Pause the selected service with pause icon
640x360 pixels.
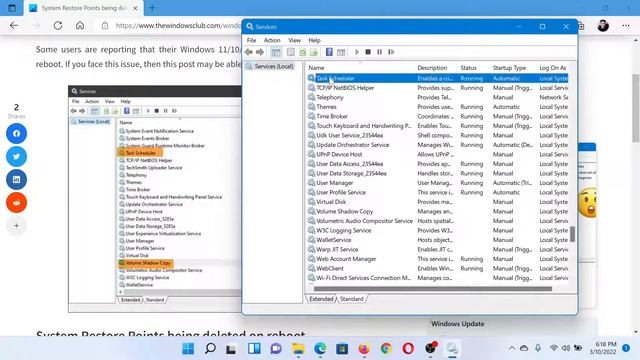coord(380,52)
